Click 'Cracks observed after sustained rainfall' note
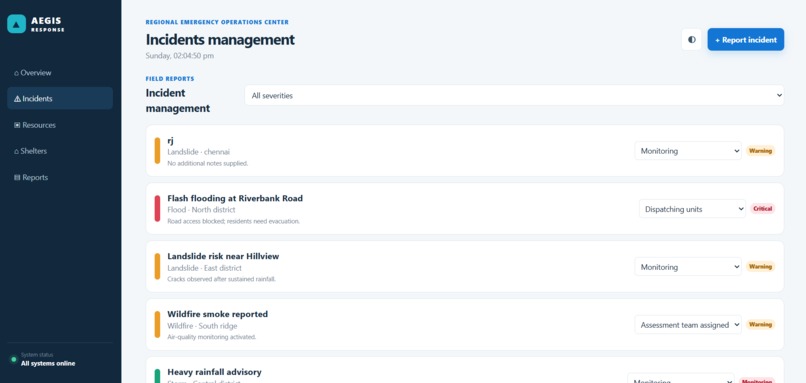This screenshot has width=806, height=383. coord(222,279)
